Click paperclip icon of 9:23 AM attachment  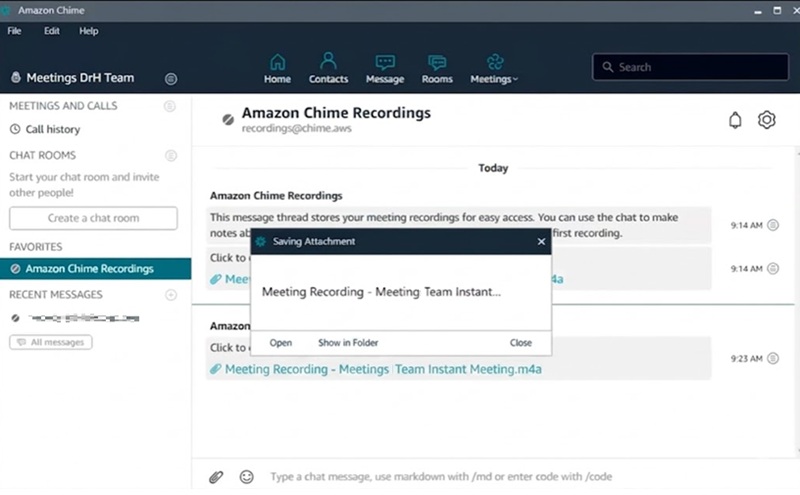click(215, 369)
